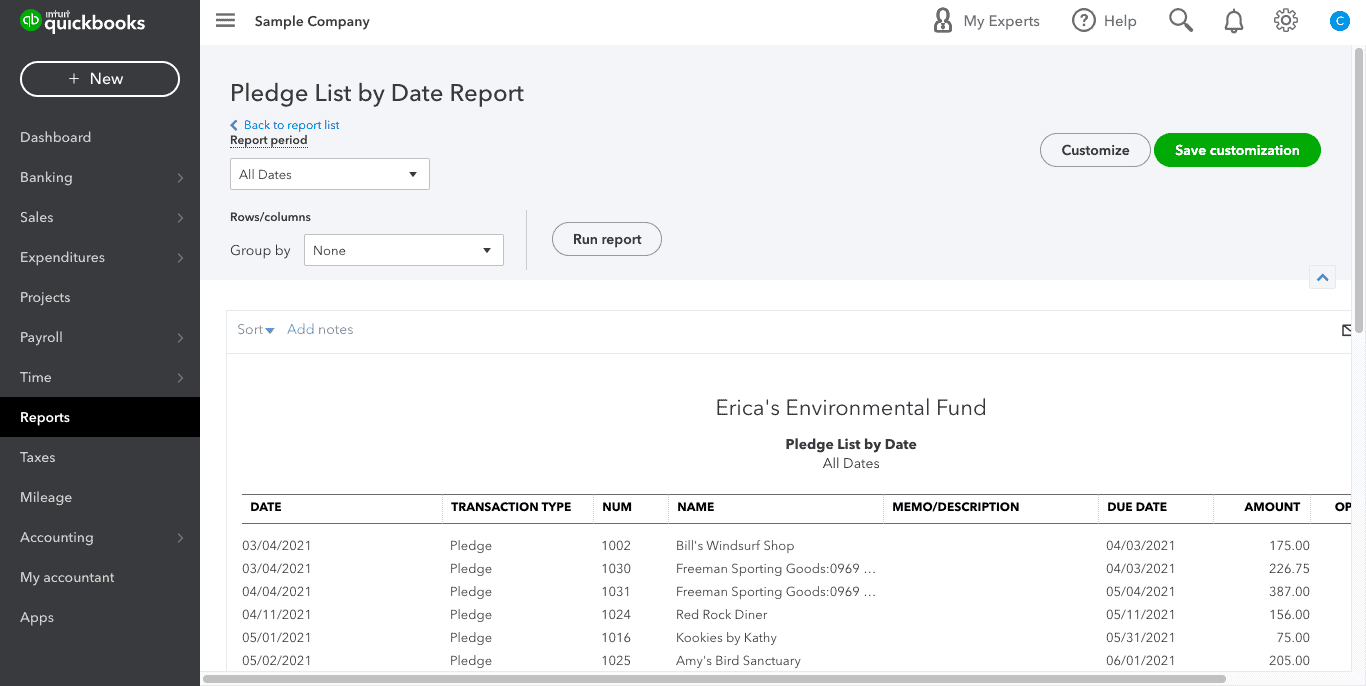Go to Dashboard
The height and width of the screenshot is (686, 1366).
point(56,137)
